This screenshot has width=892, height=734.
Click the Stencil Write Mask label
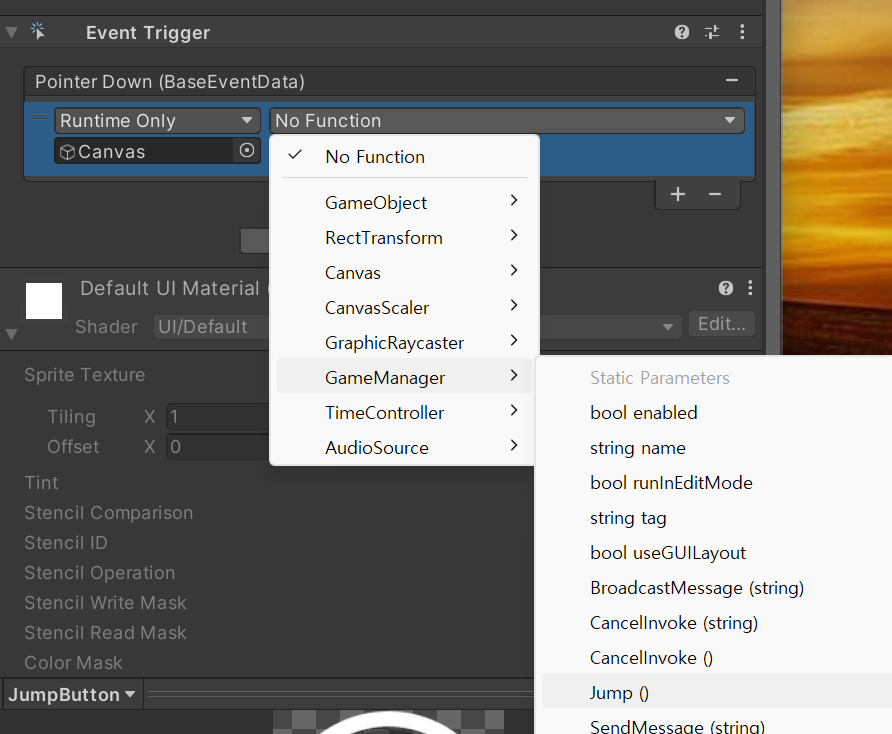[x=105, y=603]
